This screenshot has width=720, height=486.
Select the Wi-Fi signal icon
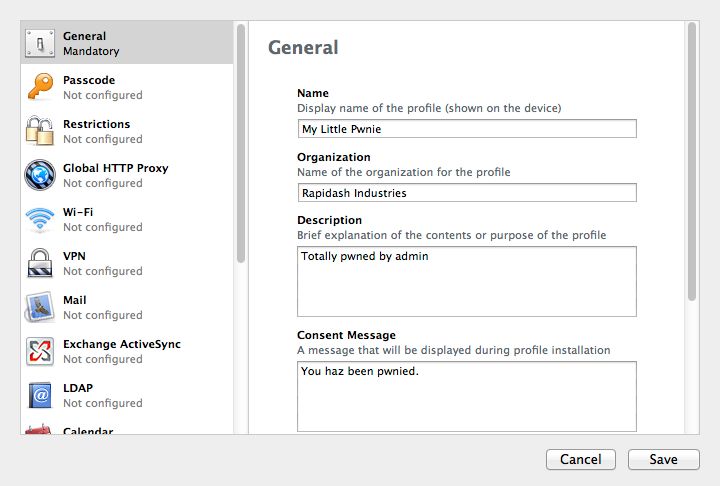[40, 219]
